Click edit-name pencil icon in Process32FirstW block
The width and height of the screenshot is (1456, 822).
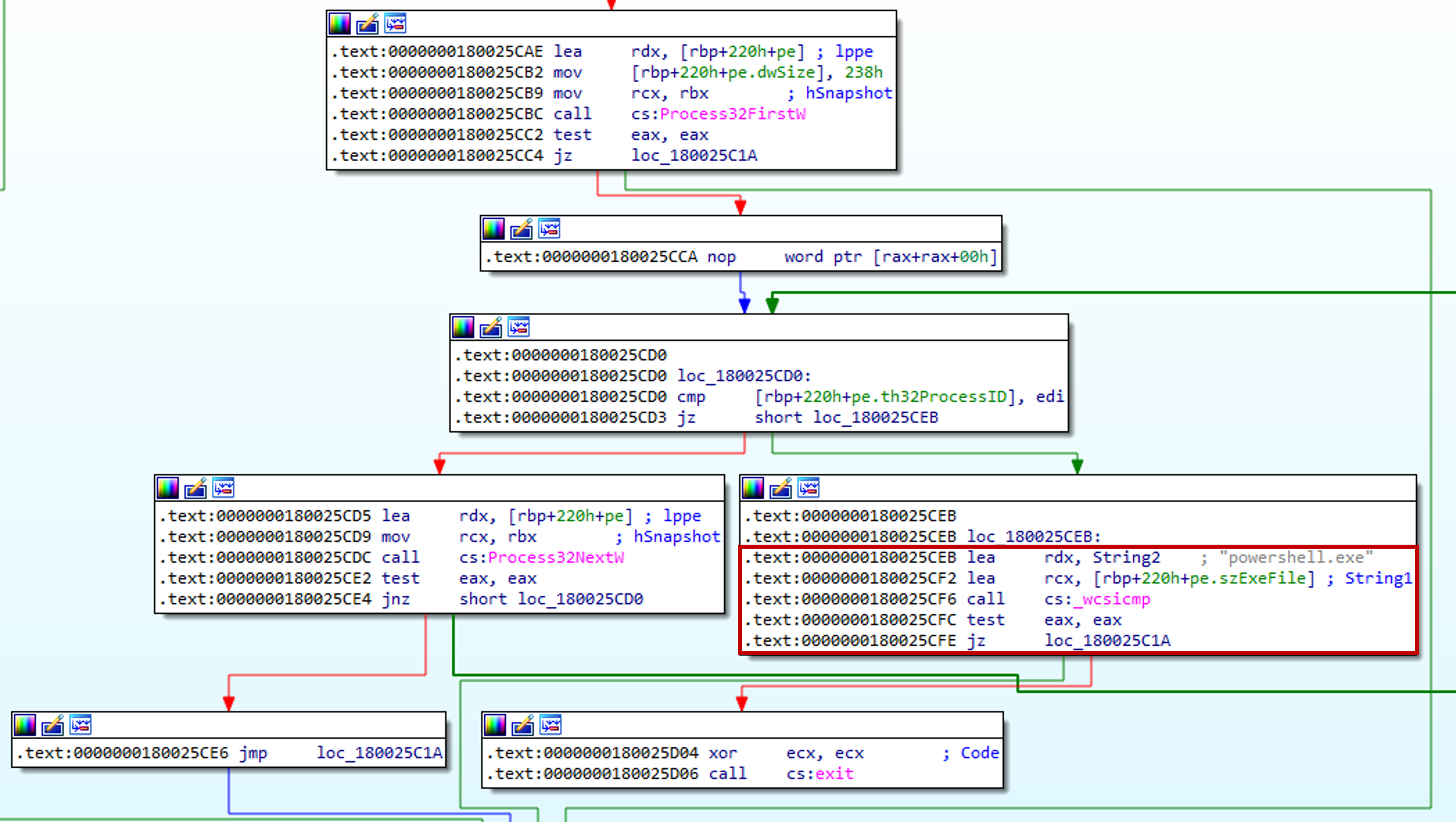(367, 24)
